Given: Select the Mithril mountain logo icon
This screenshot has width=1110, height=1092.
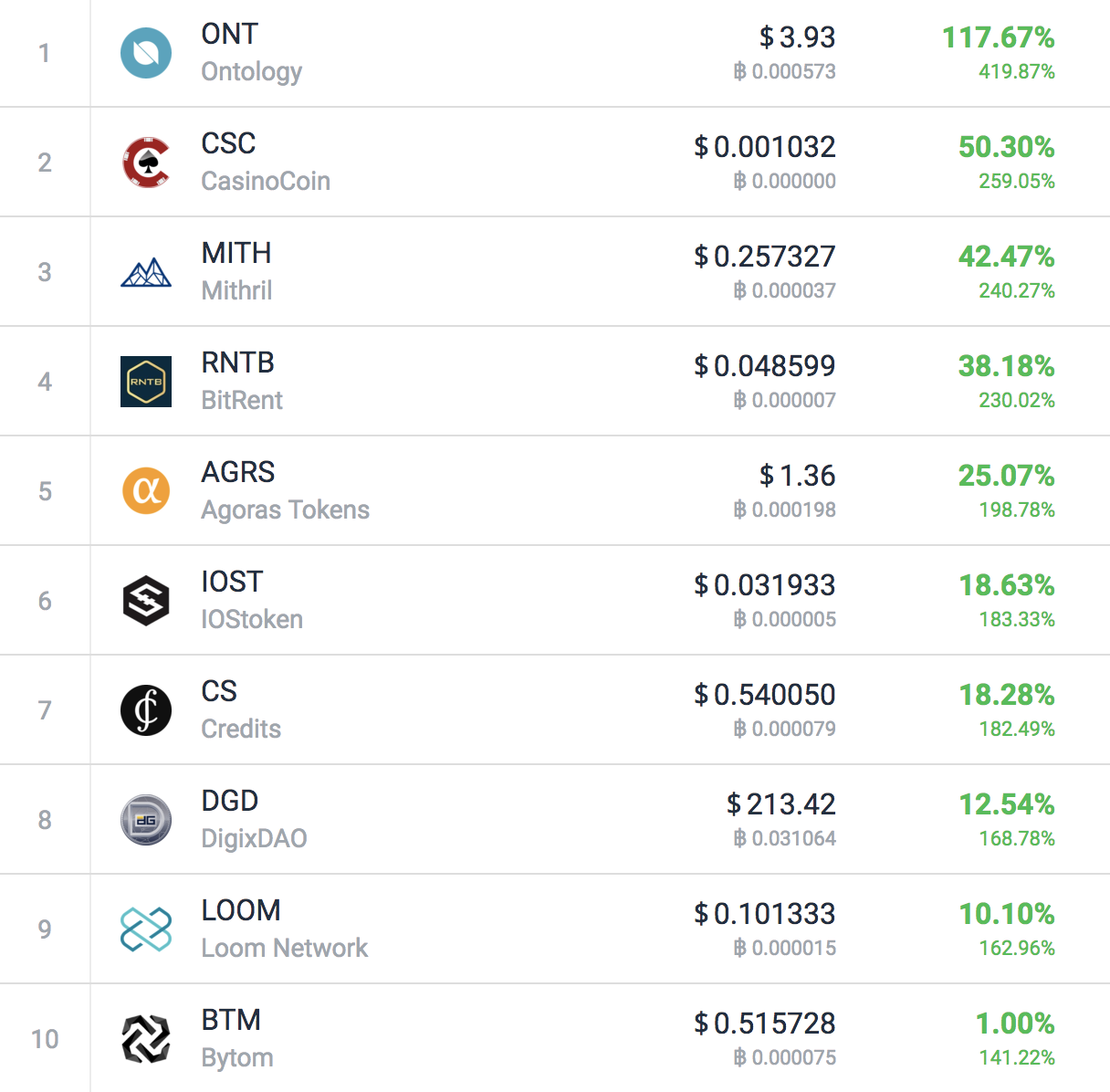Looking at the screenshot, I should tap(146, 272).
